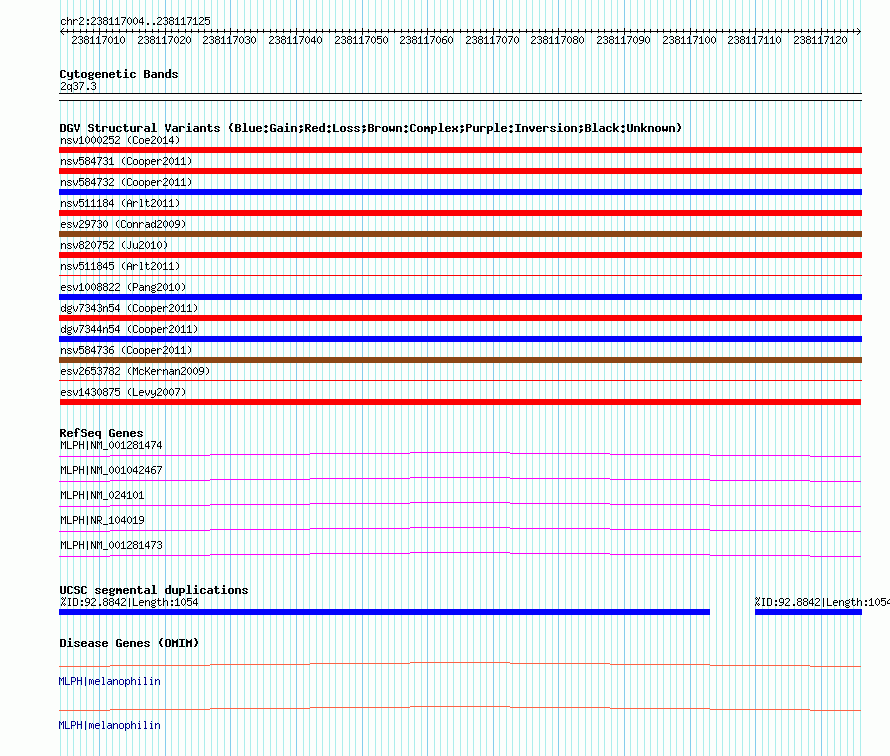Viewport: 890px width, 756px height.
Task: Click the nsv584731 (Cooper2011) variant label
Action: (126, 161)
